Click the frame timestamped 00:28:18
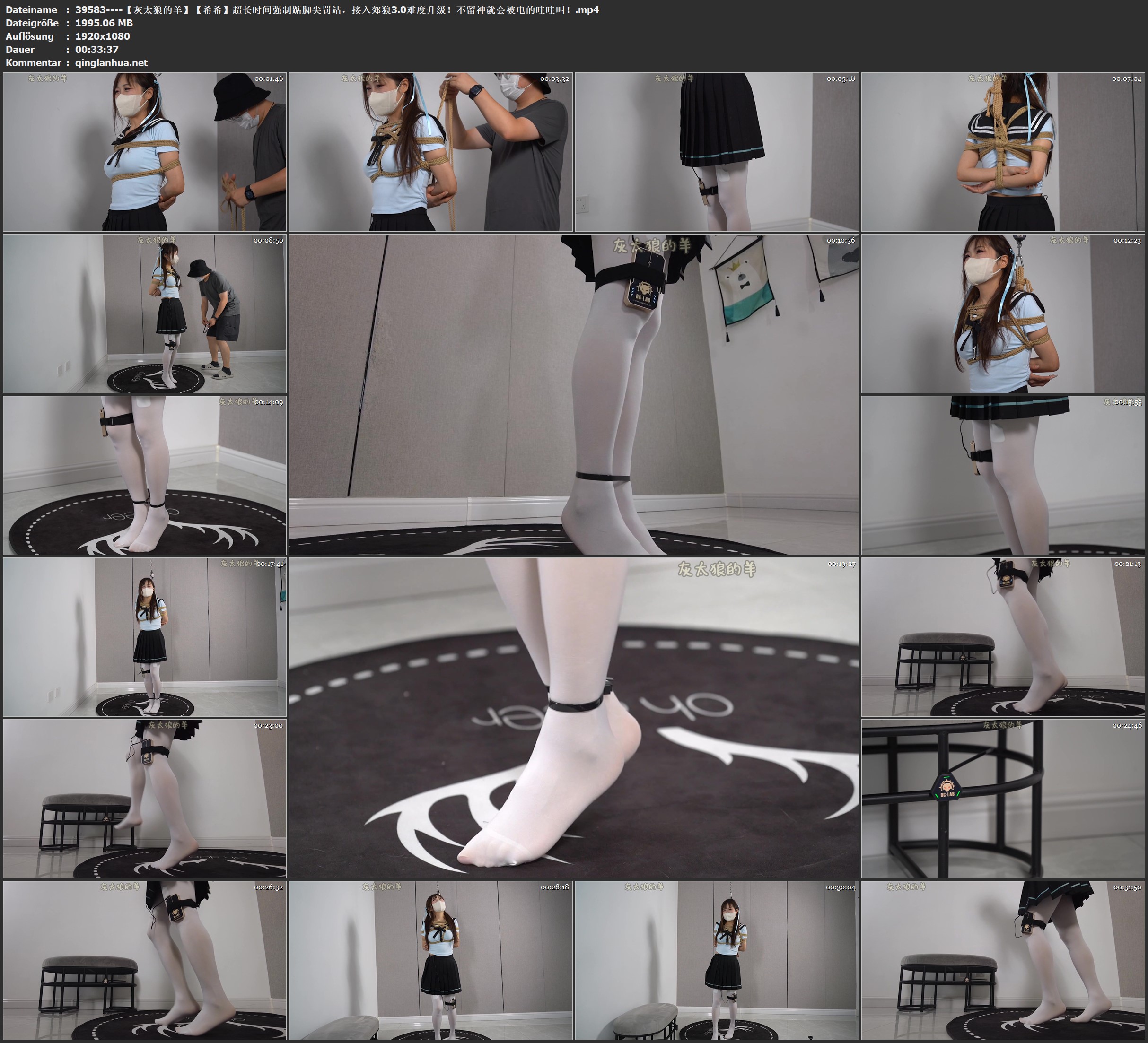This screenshot has height=1043, width=1148. 430,960
